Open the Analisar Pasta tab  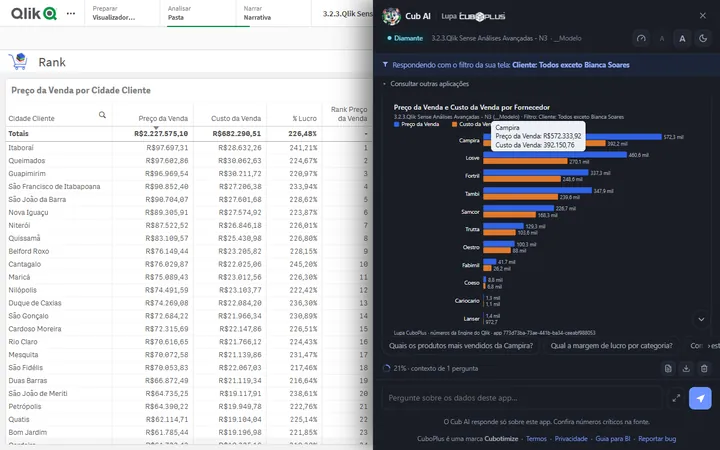tap(198, 13)
